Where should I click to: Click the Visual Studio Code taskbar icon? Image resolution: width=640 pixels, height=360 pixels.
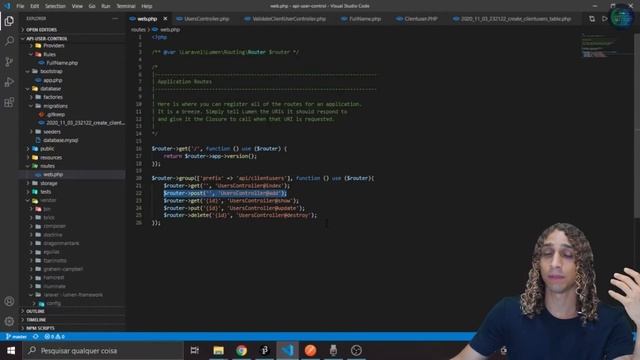pyautogui.click(x=287, y=351)
